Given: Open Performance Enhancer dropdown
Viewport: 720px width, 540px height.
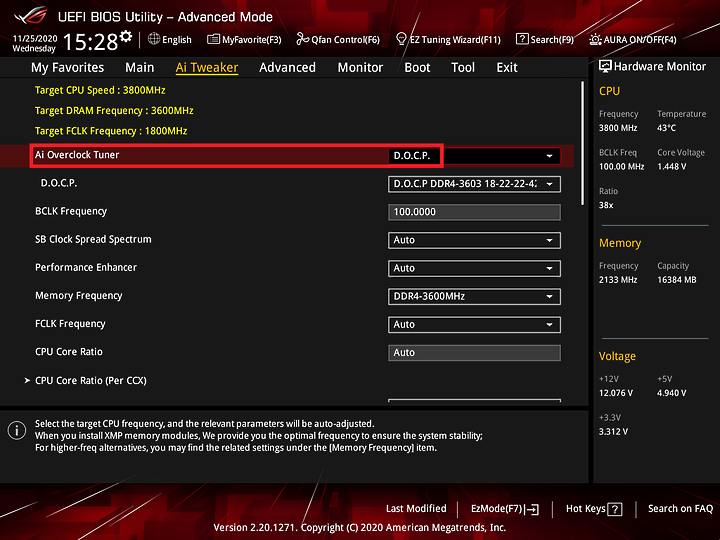Looking at the screenshot, I should coord(474,268).
